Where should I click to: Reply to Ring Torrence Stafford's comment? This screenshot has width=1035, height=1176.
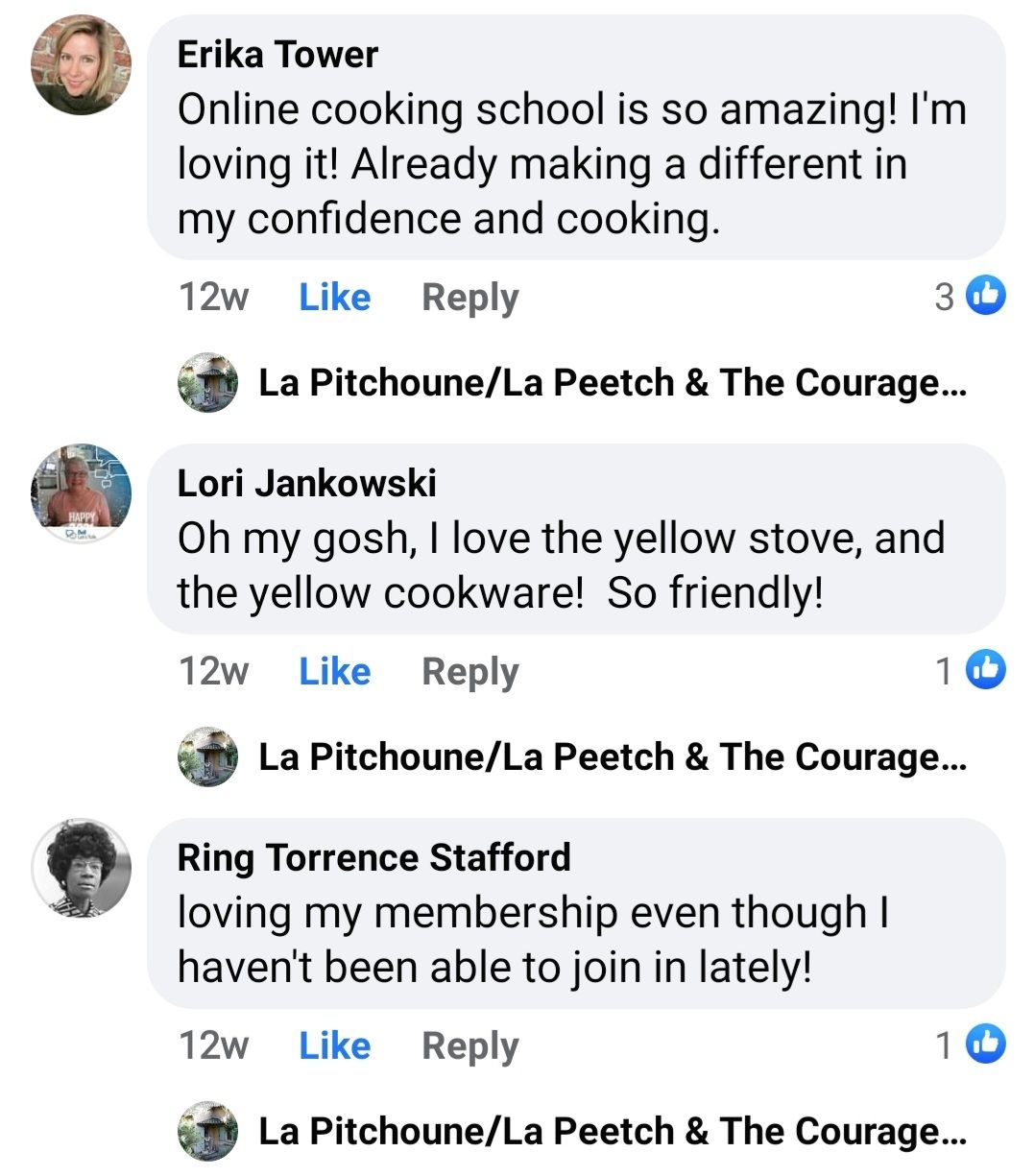click(x=469, y=1046)
